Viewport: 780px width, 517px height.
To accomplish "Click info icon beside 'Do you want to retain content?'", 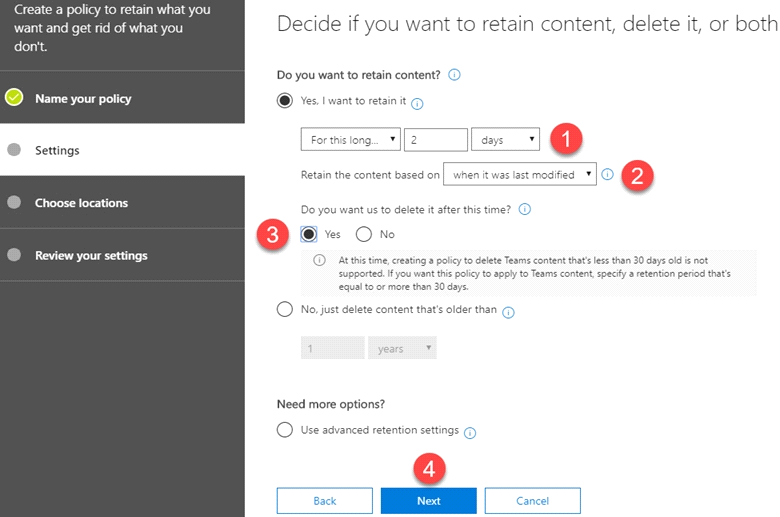I will 454,75.
